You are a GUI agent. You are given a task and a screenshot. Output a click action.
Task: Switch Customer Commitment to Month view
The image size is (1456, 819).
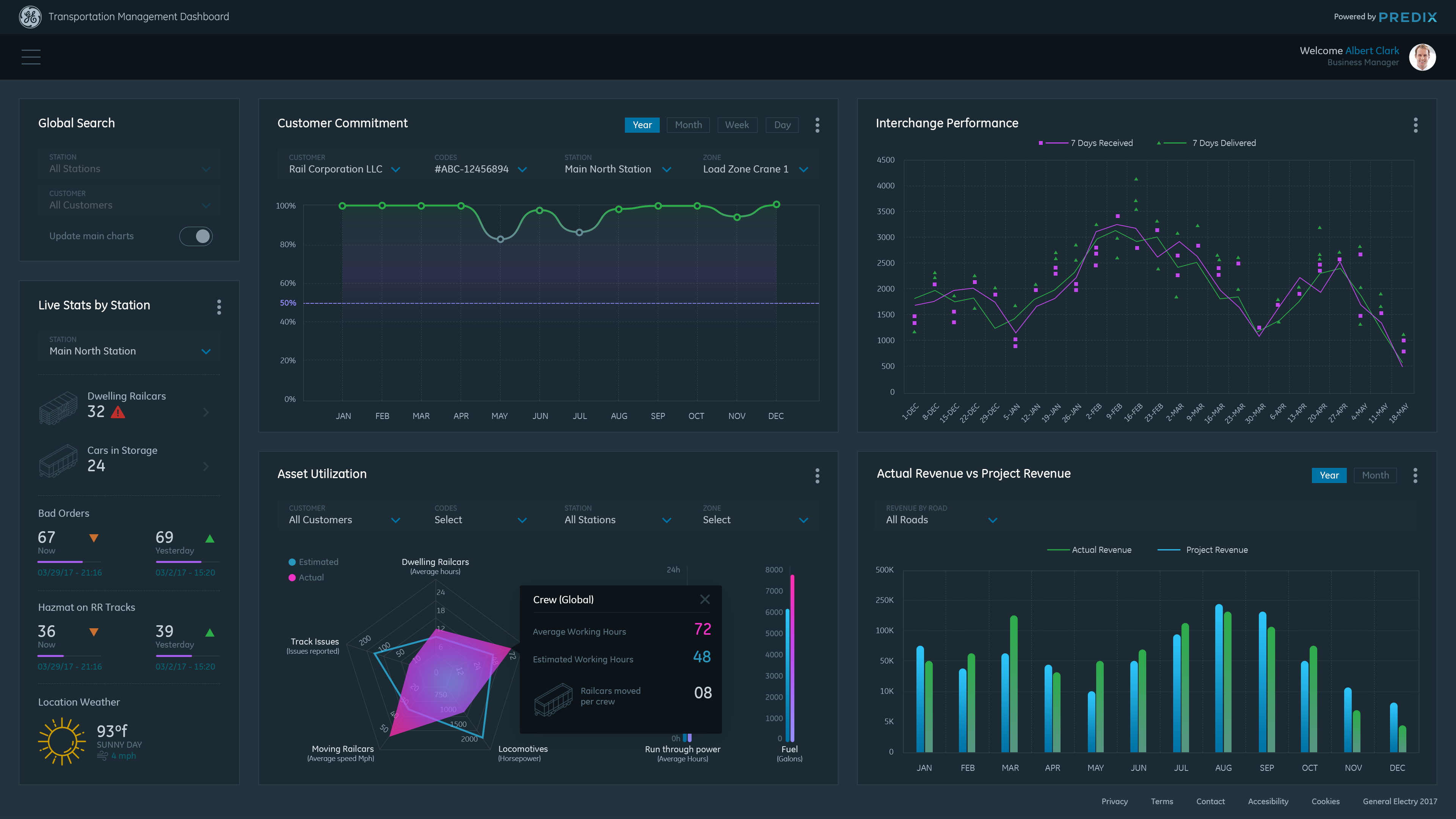(x=688, y=125)
